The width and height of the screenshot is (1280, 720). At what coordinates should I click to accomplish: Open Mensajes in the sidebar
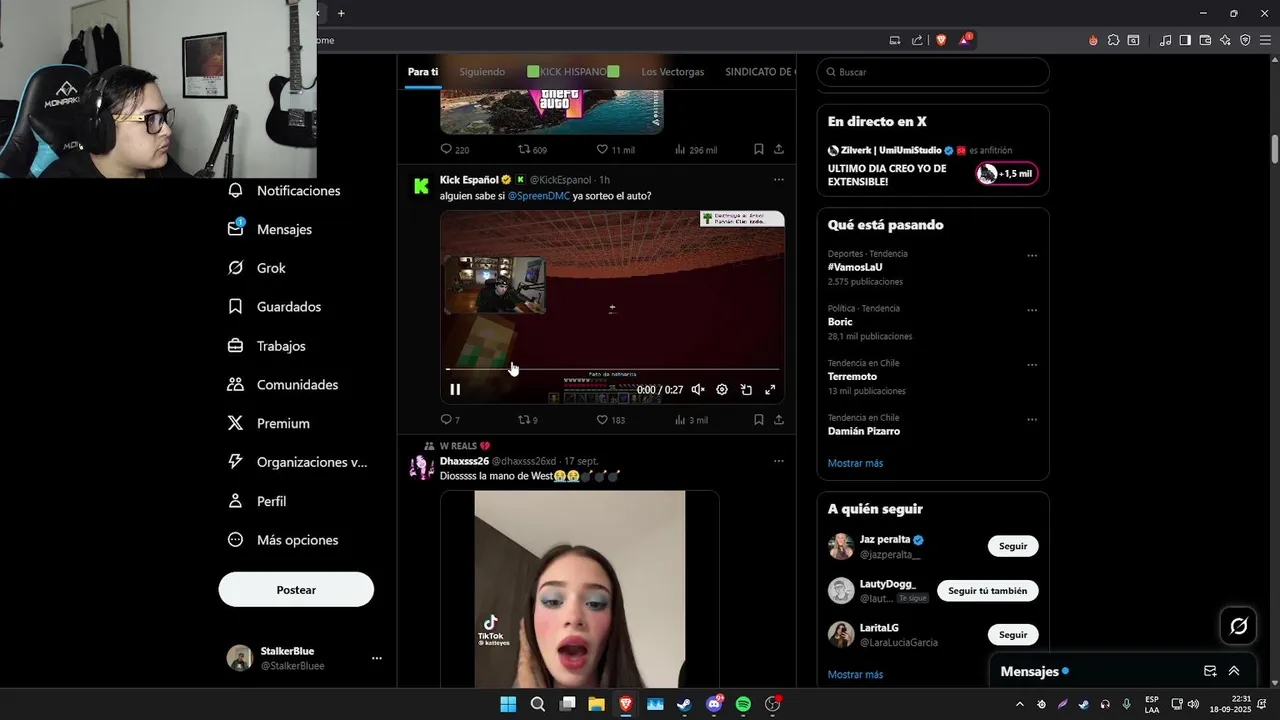(271, 229)
